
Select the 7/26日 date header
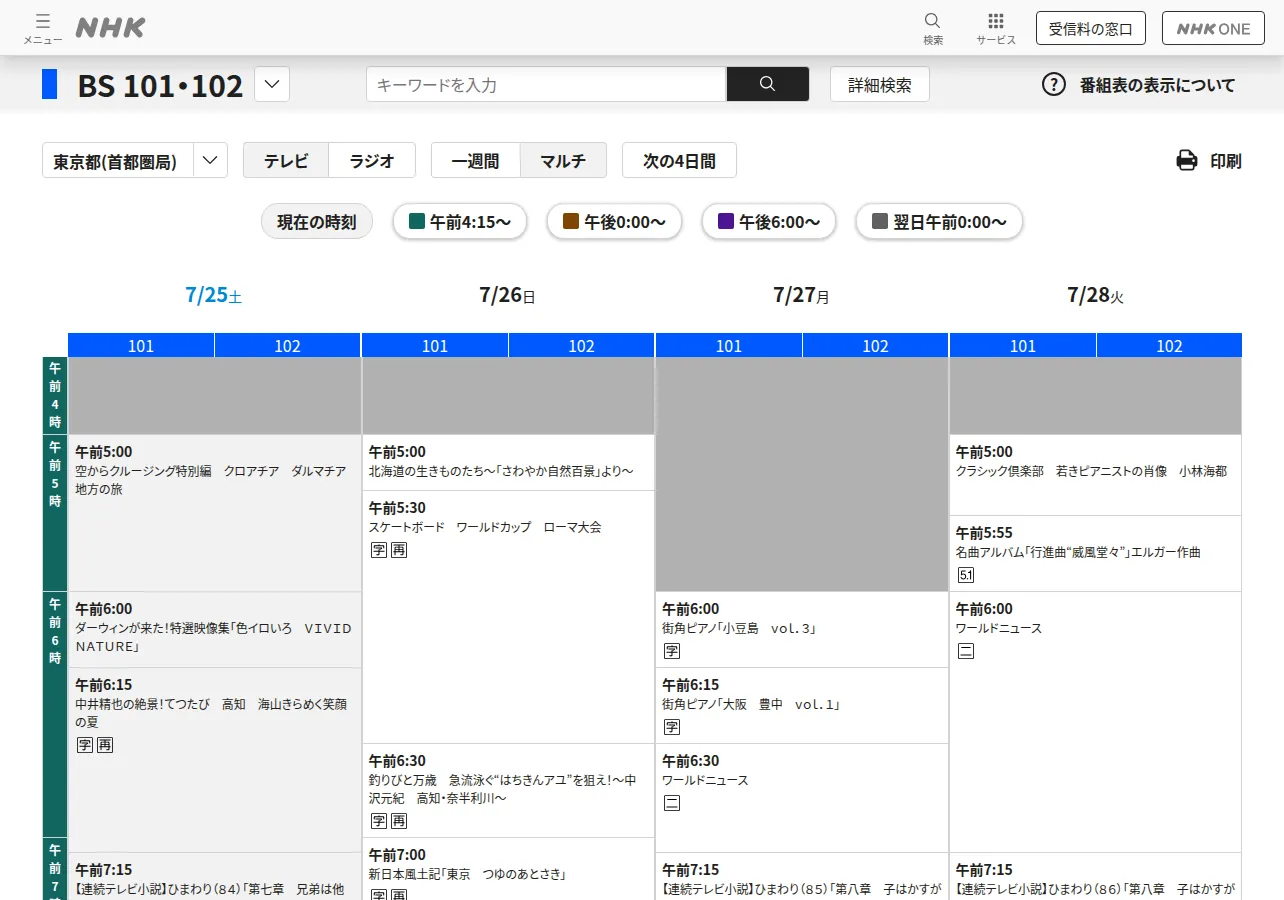coord(508,295)
